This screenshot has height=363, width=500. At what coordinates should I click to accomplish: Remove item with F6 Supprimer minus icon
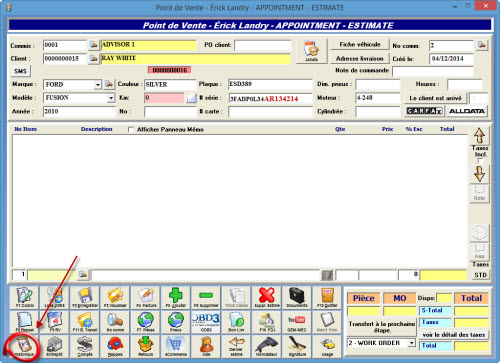click(x=206, y=297)
